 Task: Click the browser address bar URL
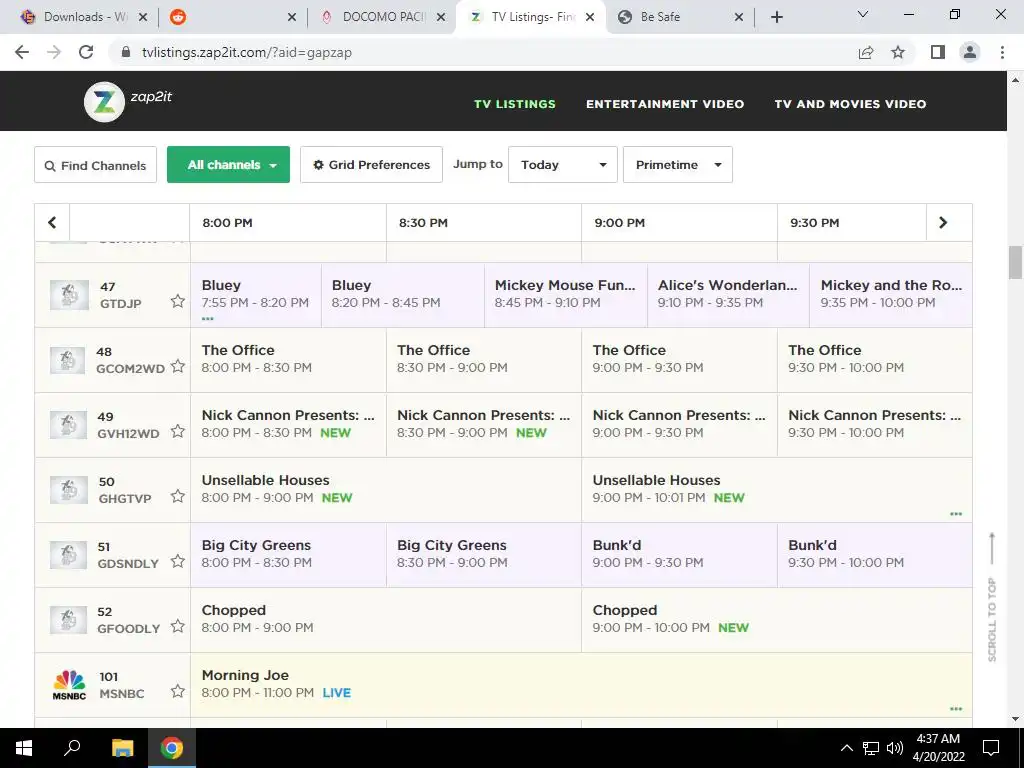click(247, 52)
